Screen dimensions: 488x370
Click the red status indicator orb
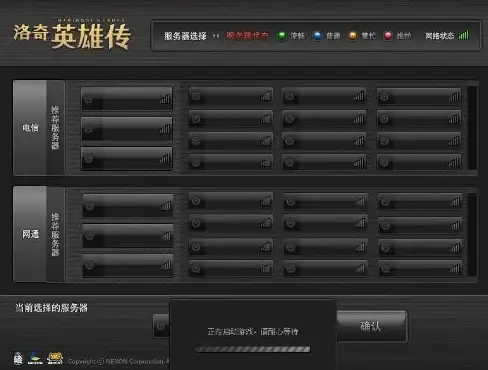pyautogui.click(x=388, y=35)
